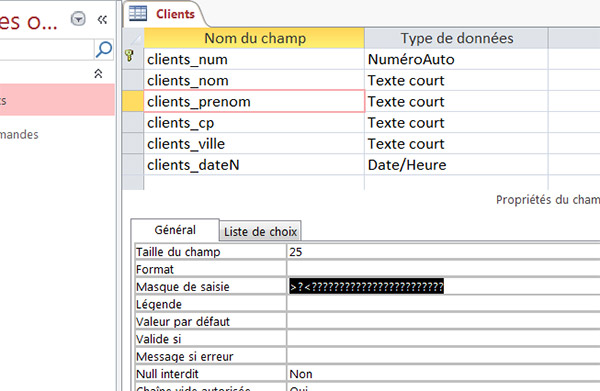The width and height of the screenshot is (600, 391).
Task: Click the Valeur par défaut property field
Action: click(x=444, y=321)
